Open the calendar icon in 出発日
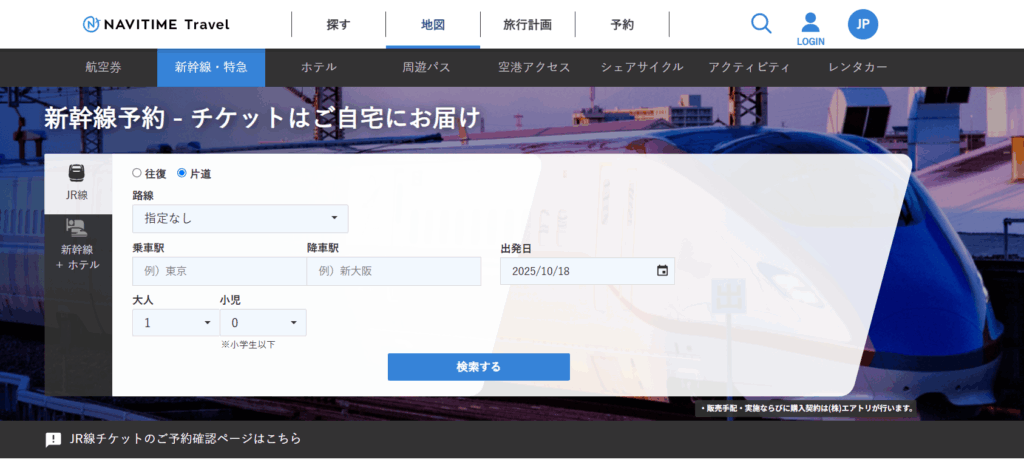 (x=662, y=271)
